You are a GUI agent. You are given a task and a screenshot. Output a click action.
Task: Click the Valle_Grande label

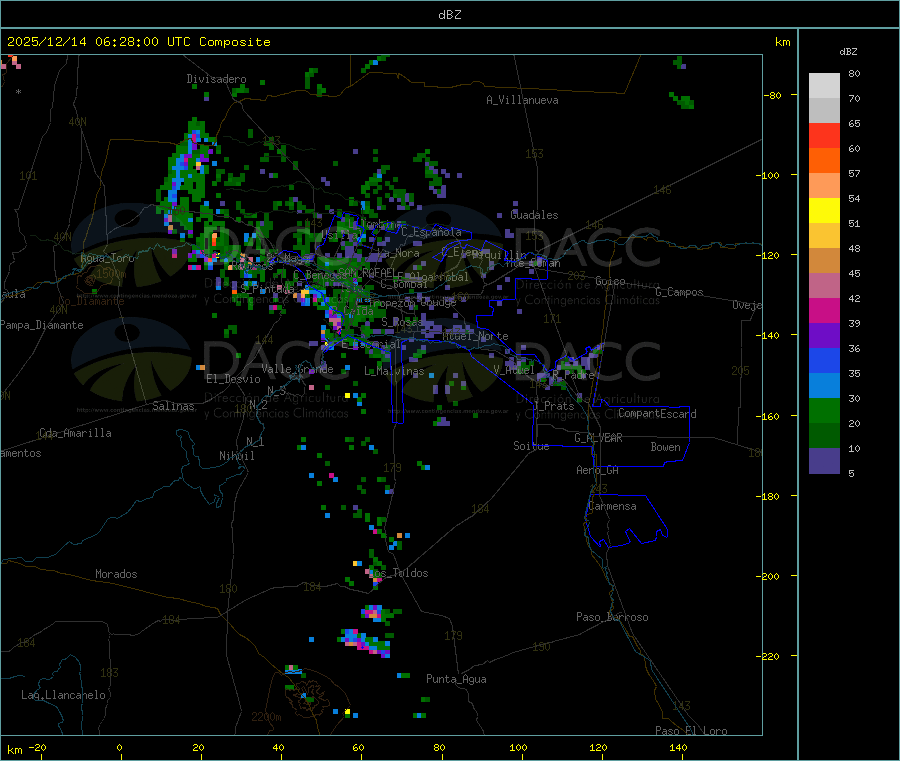pyautogui.click(x=297, y=369)
